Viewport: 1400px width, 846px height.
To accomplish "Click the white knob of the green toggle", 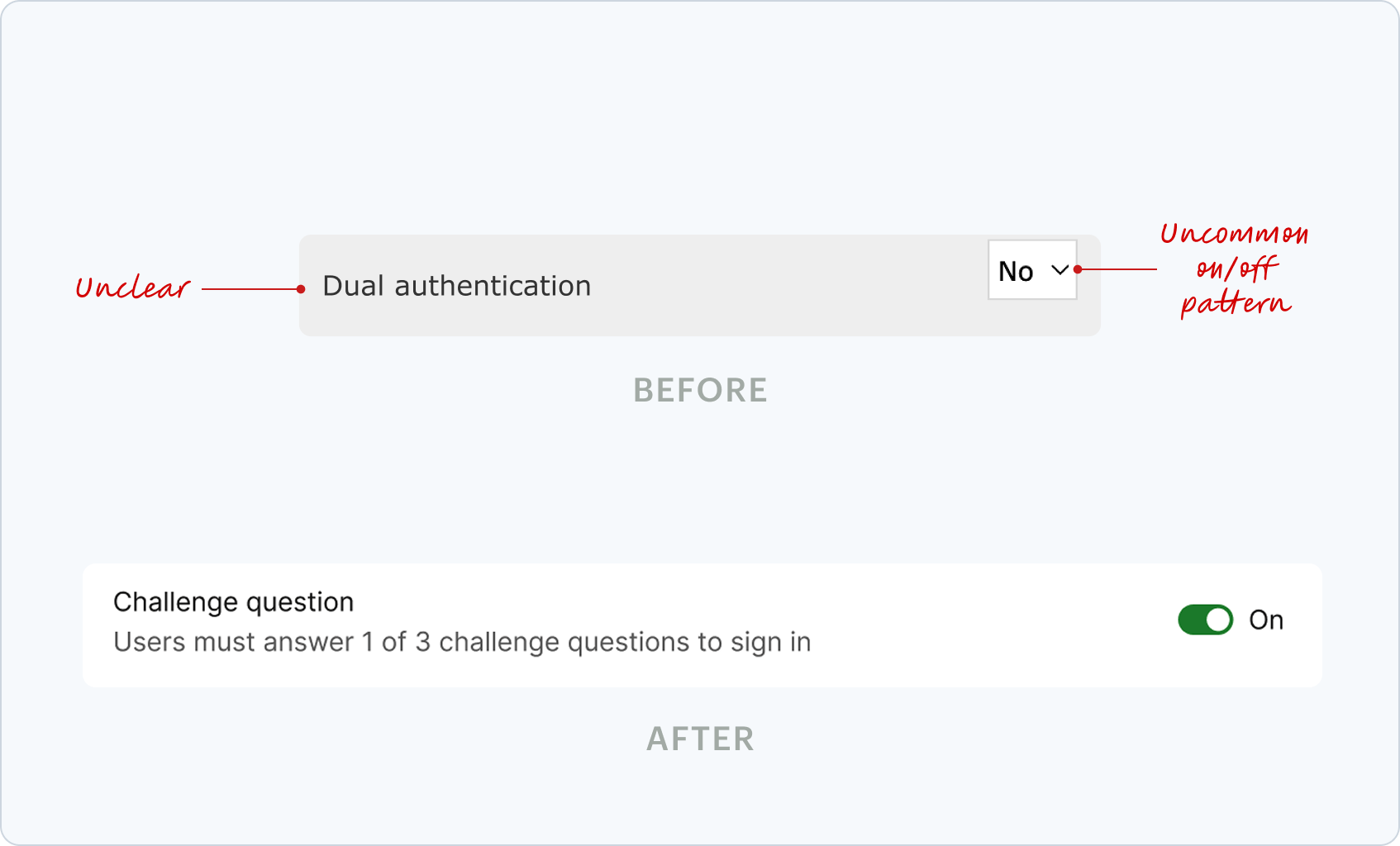I will (x=1218, y=620).
